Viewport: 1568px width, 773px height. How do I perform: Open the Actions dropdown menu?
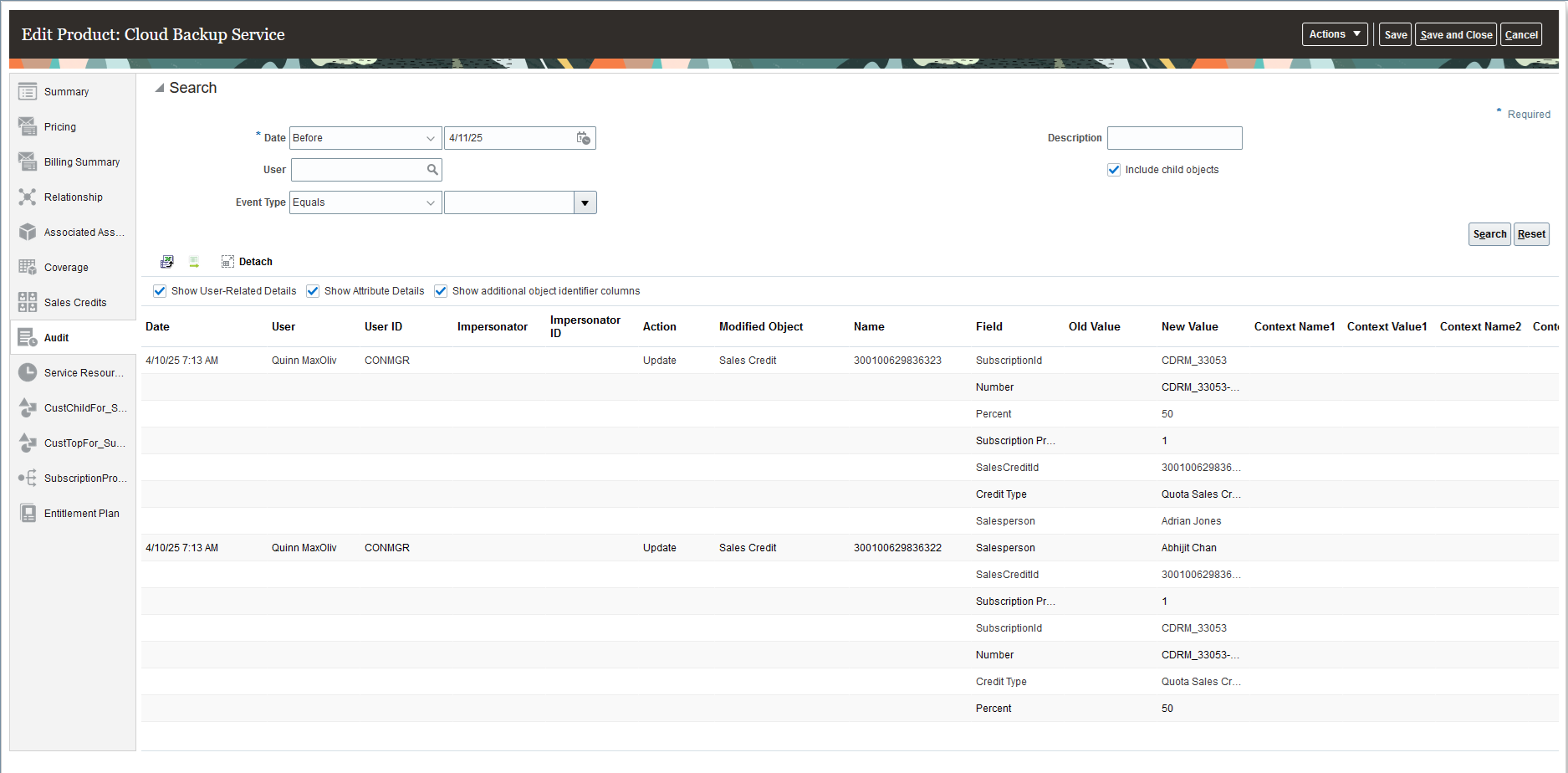[1335, 34]
